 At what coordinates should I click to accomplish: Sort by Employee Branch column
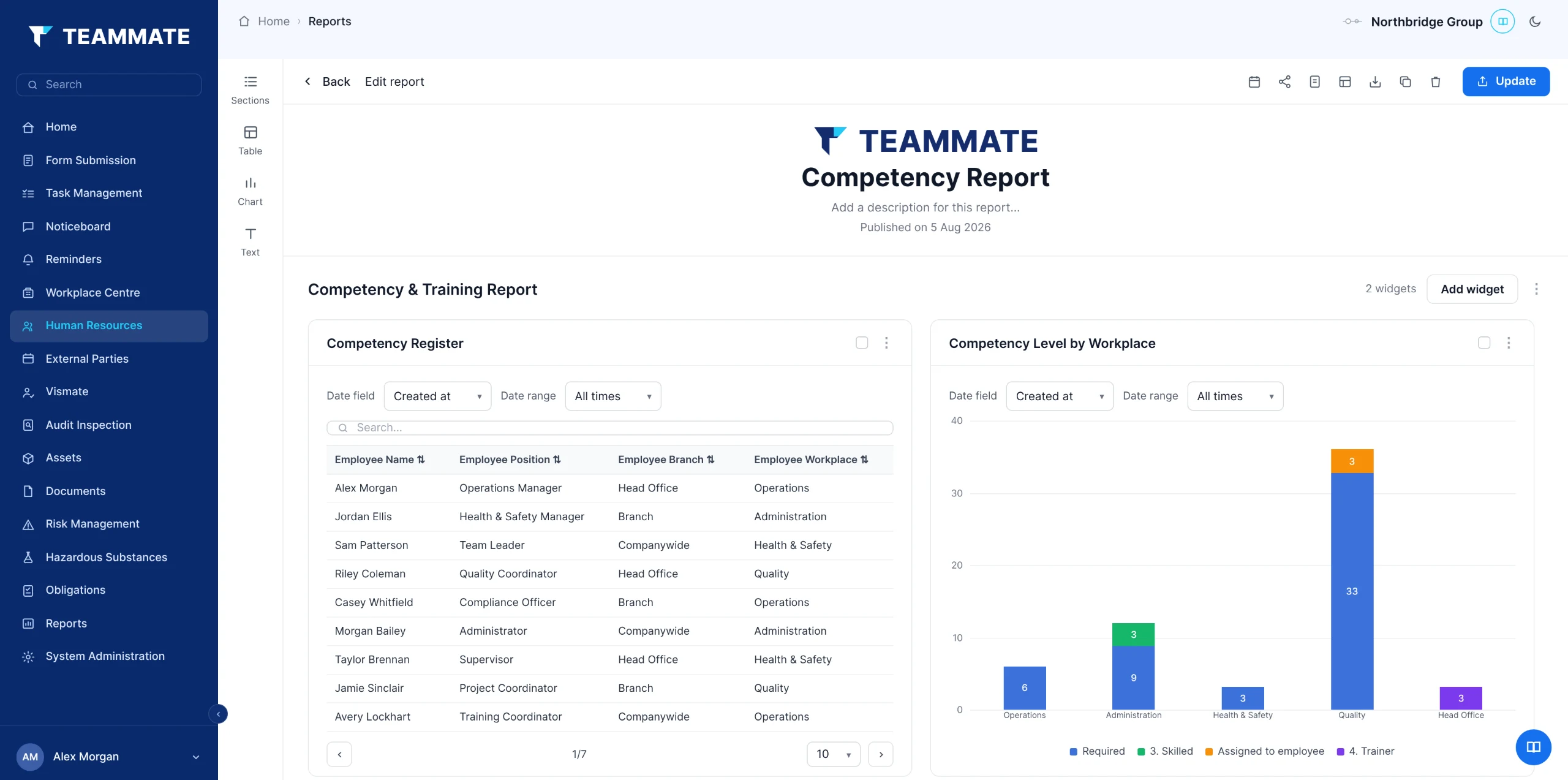coord(666,460)
